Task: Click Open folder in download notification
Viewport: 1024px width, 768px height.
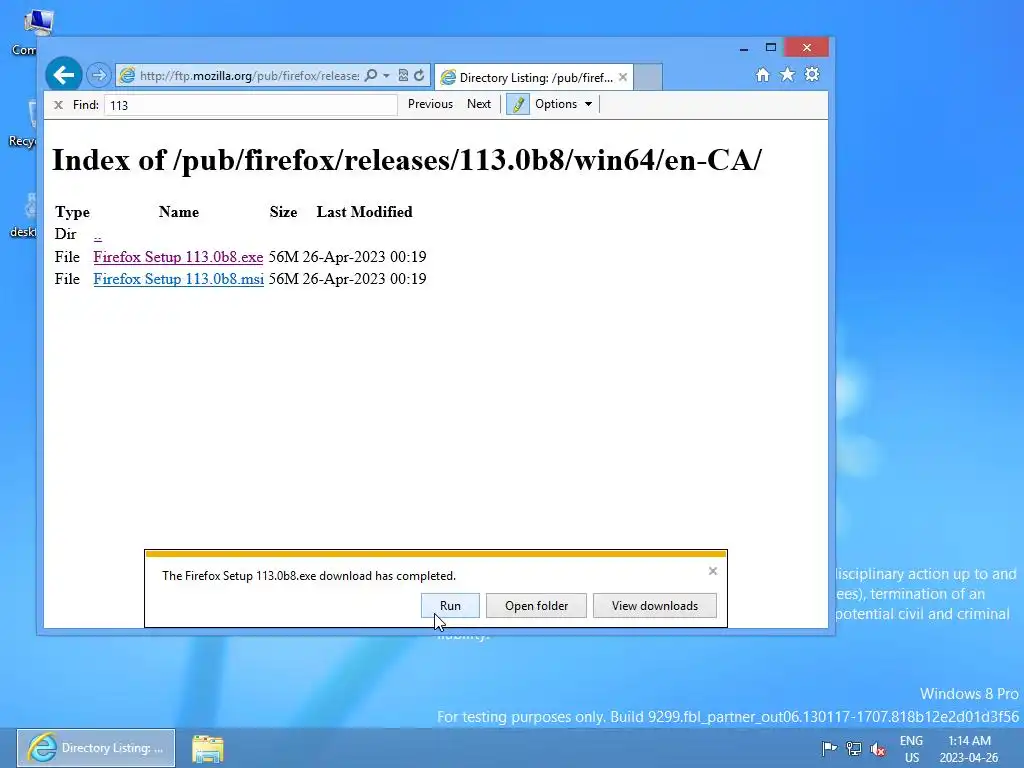Action: (x=536, y=605)
